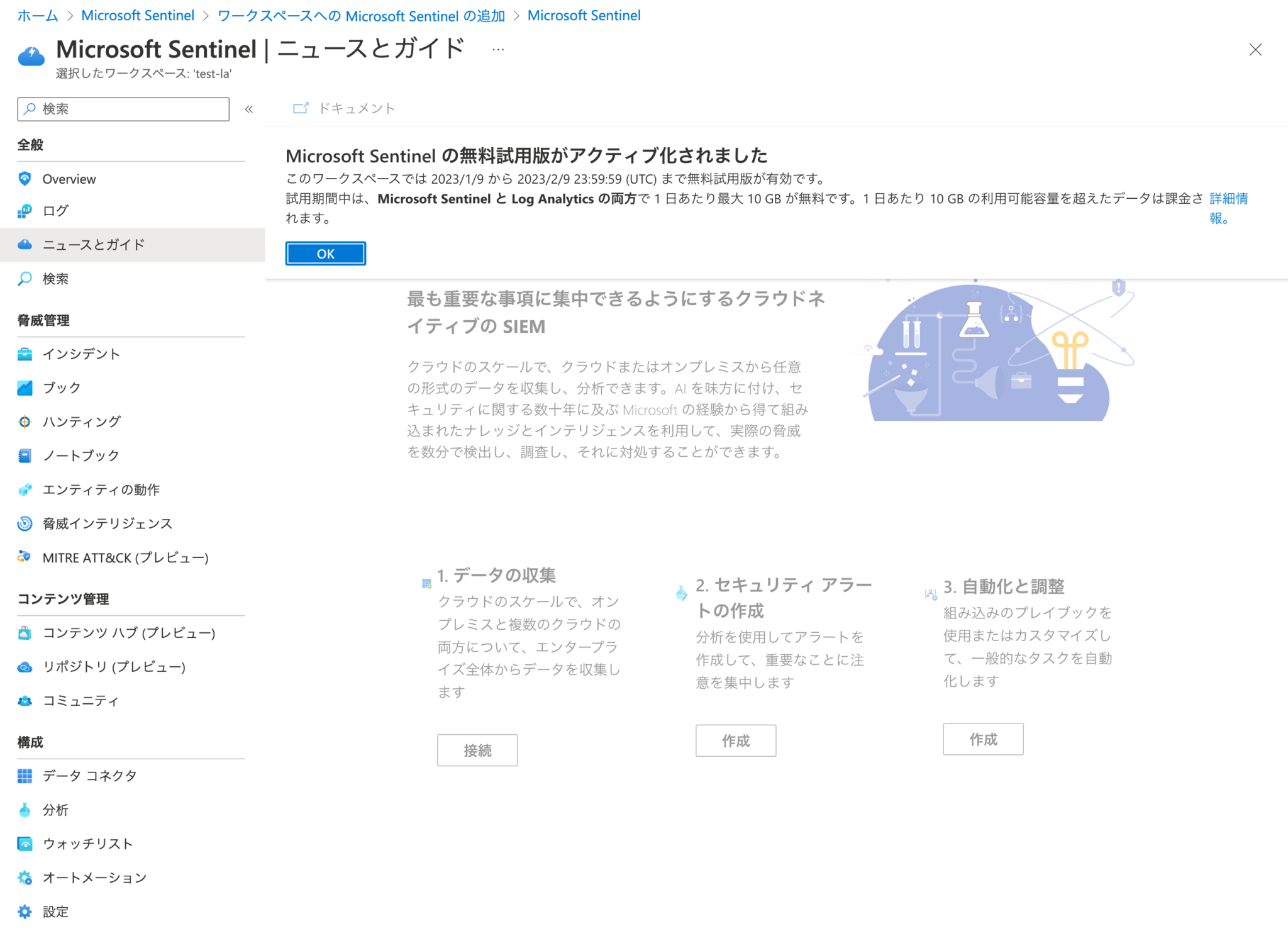
Task: Open the ログ (Logs) section
Action: 55,211
